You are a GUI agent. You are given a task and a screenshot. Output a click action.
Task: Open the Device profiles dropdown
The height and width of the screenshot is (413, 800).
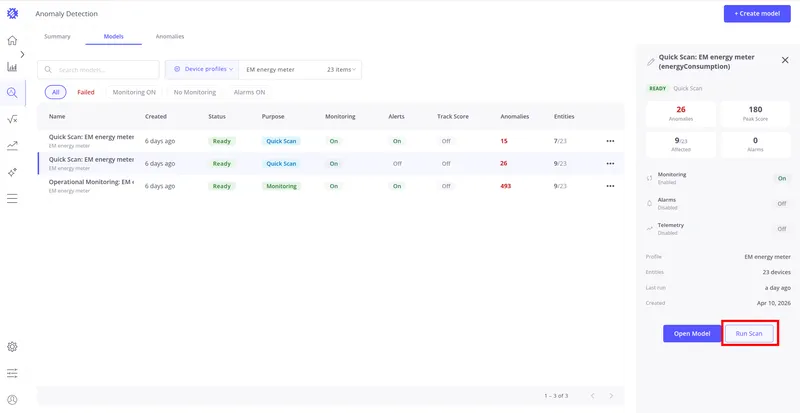click(202, 69)
